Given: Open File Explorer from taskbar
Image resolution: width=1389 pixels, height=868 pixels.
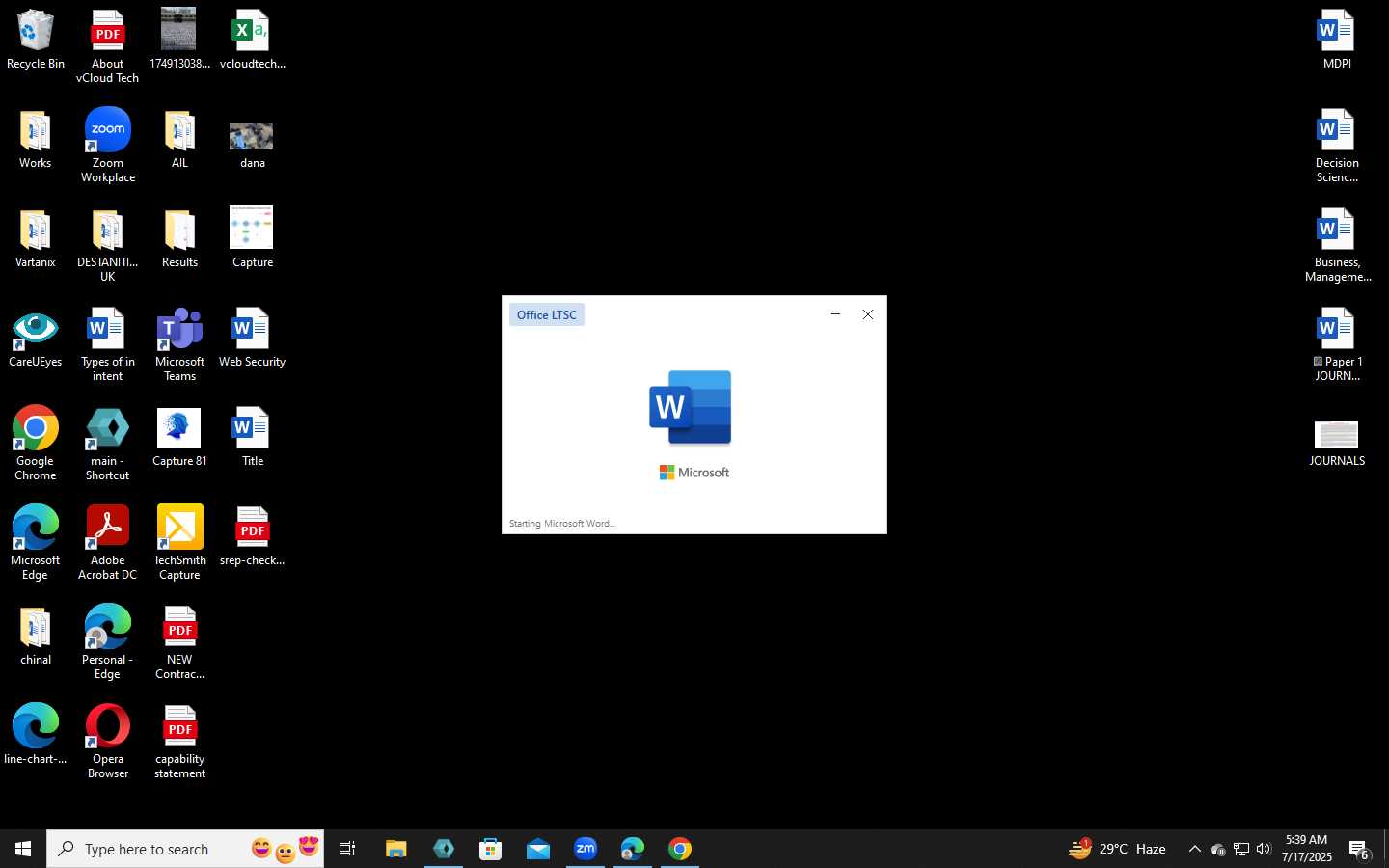Looking at the screenshot, I should click(395, 849).
